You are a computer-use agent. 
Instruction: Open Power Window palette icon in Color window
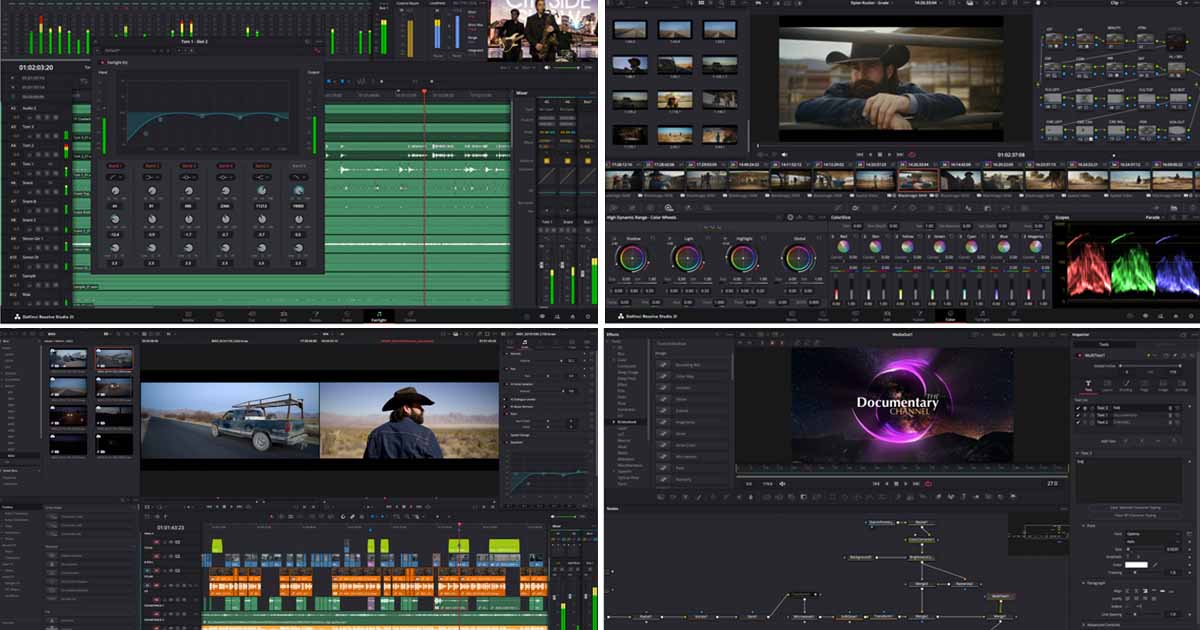pyautogui.click(x=912, y=207)
